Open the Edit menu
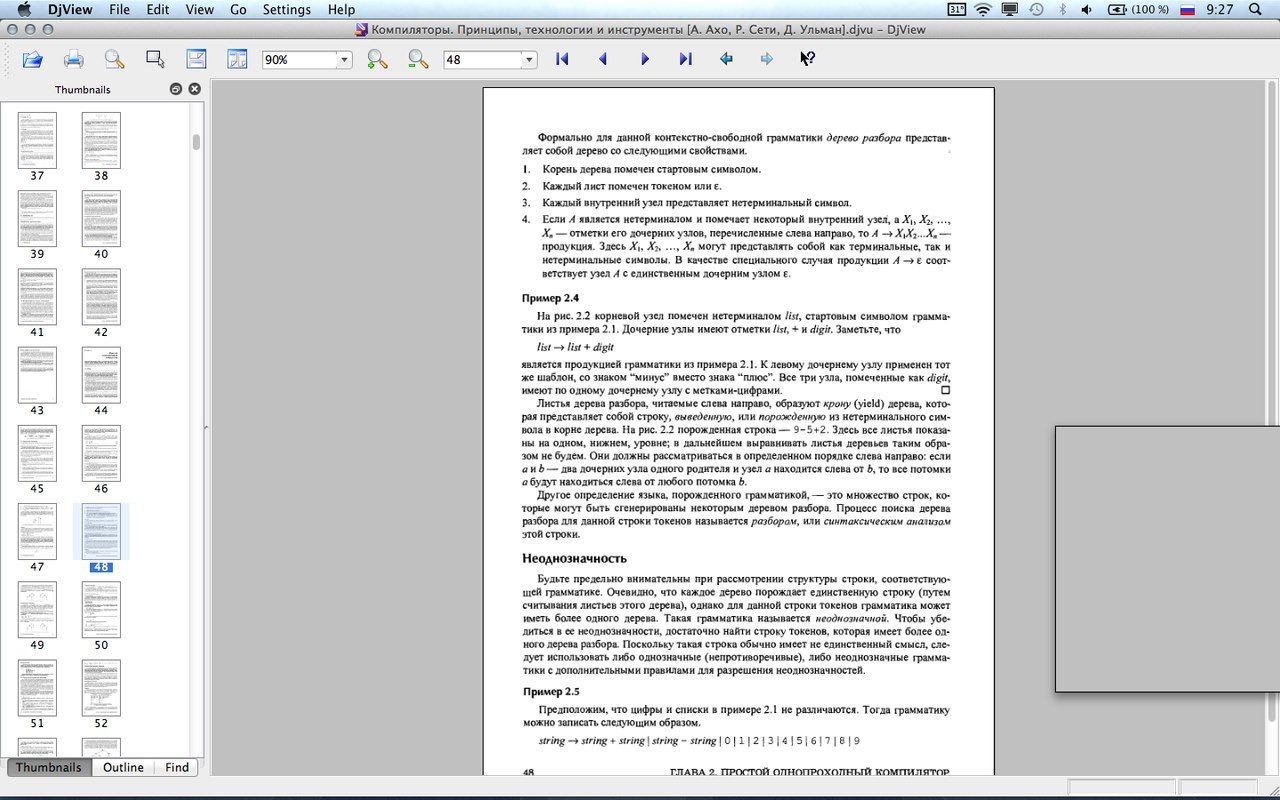This screenshot has width=1280, height=800. pyautogui.click(x=158, y=9)
